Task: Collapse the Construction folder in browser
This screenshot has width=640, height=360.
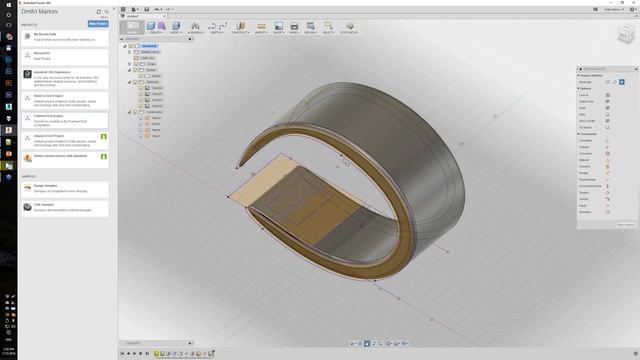Action: click(130, 112)
